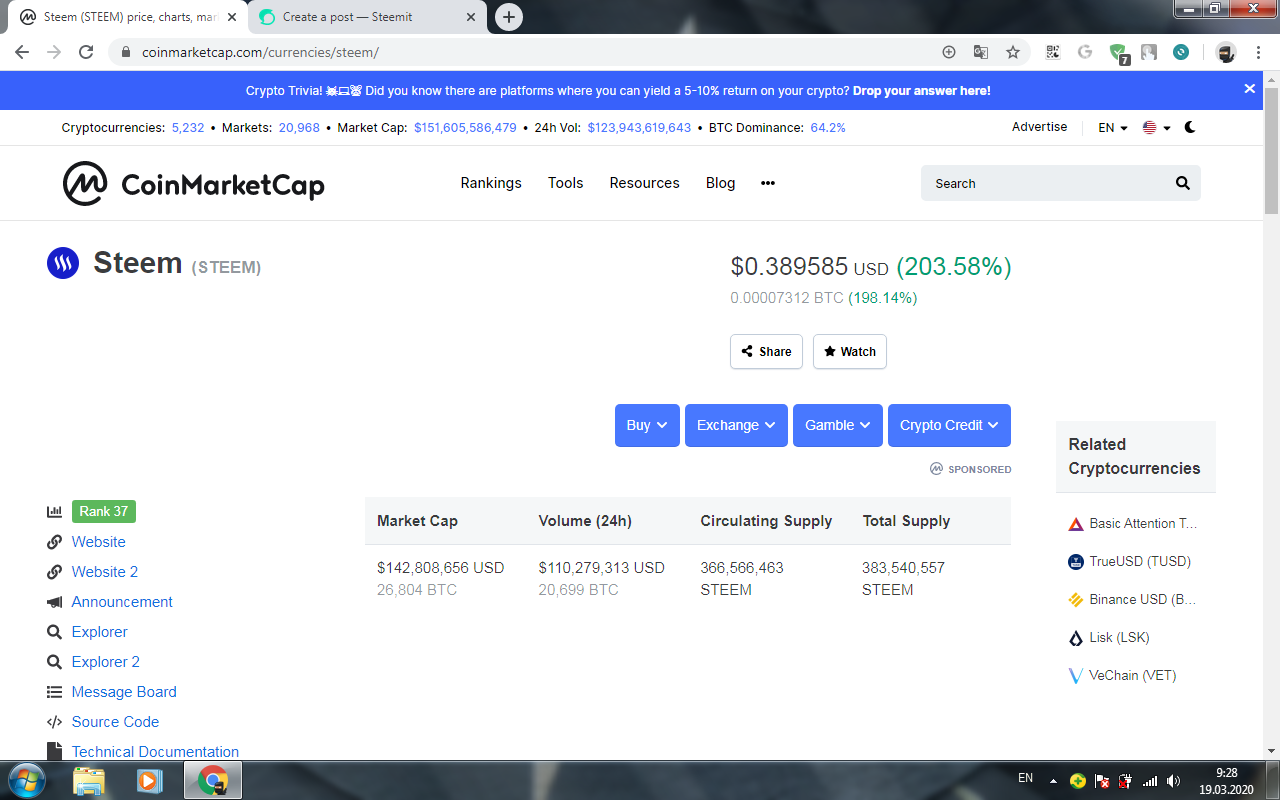
Task: Click the VeChain logo icon
Action: (1076, 676)
